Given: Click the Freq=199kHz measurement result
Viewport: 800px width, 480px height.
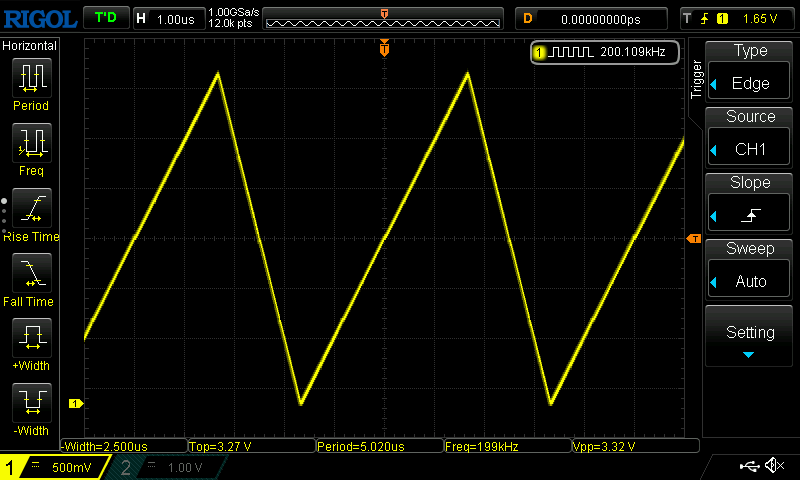Looking at the screenshot, I should [x=508, y=446].
